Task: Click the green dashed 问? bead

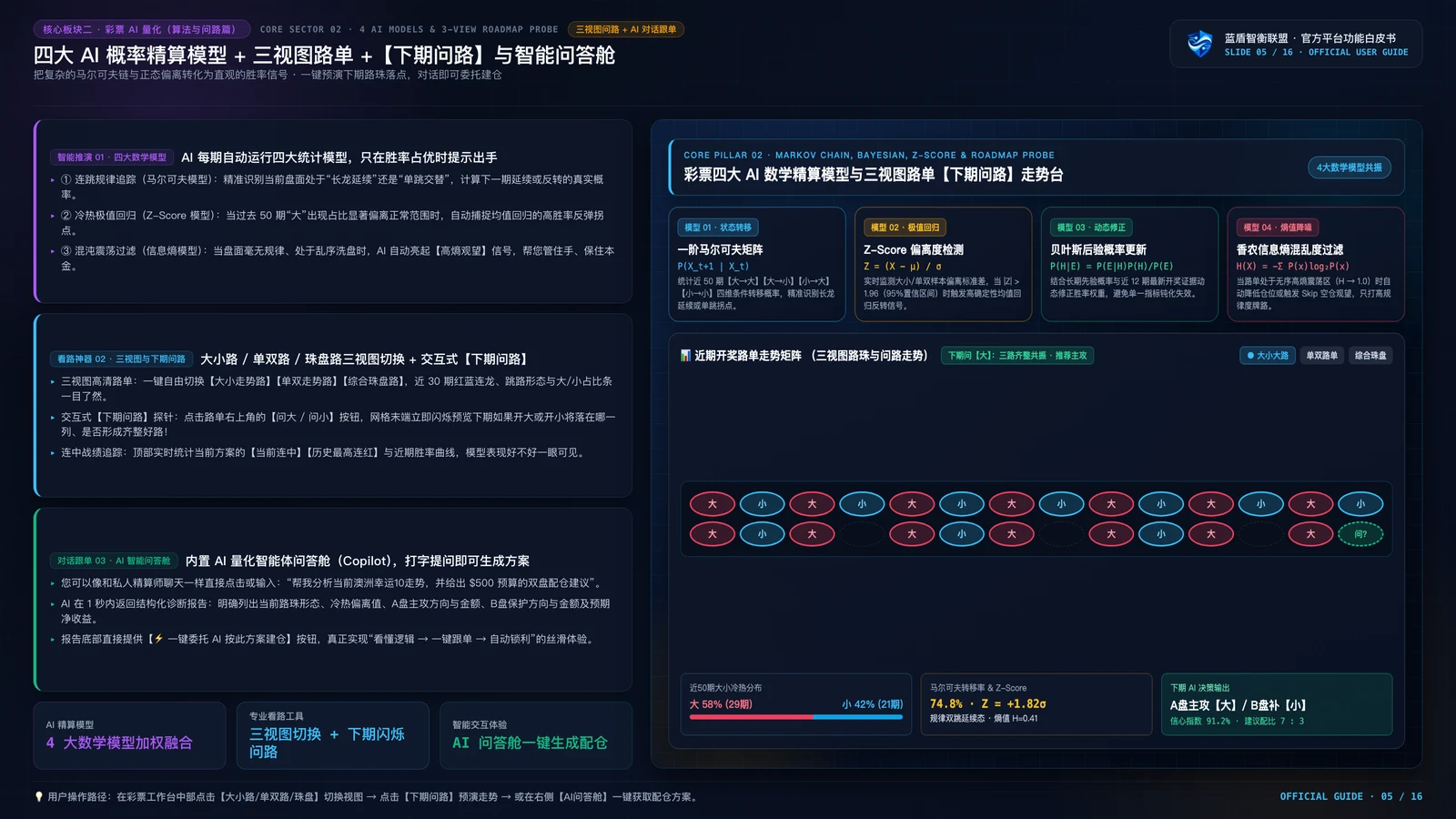Action: (1360, 534)
